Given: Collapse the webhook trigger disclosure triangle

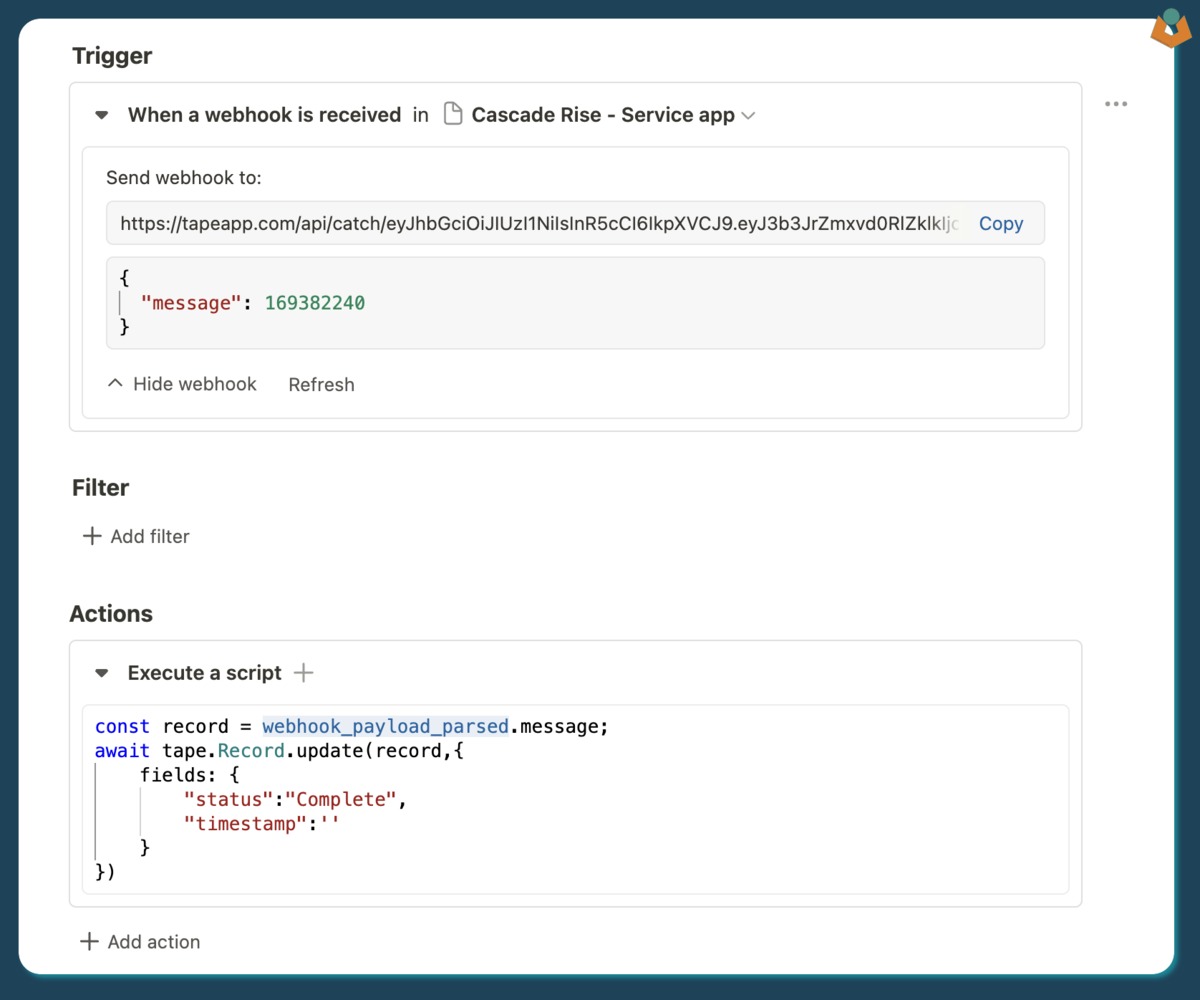Looking at the screenshot, I should pyautogui.click(x=101, y=115).
